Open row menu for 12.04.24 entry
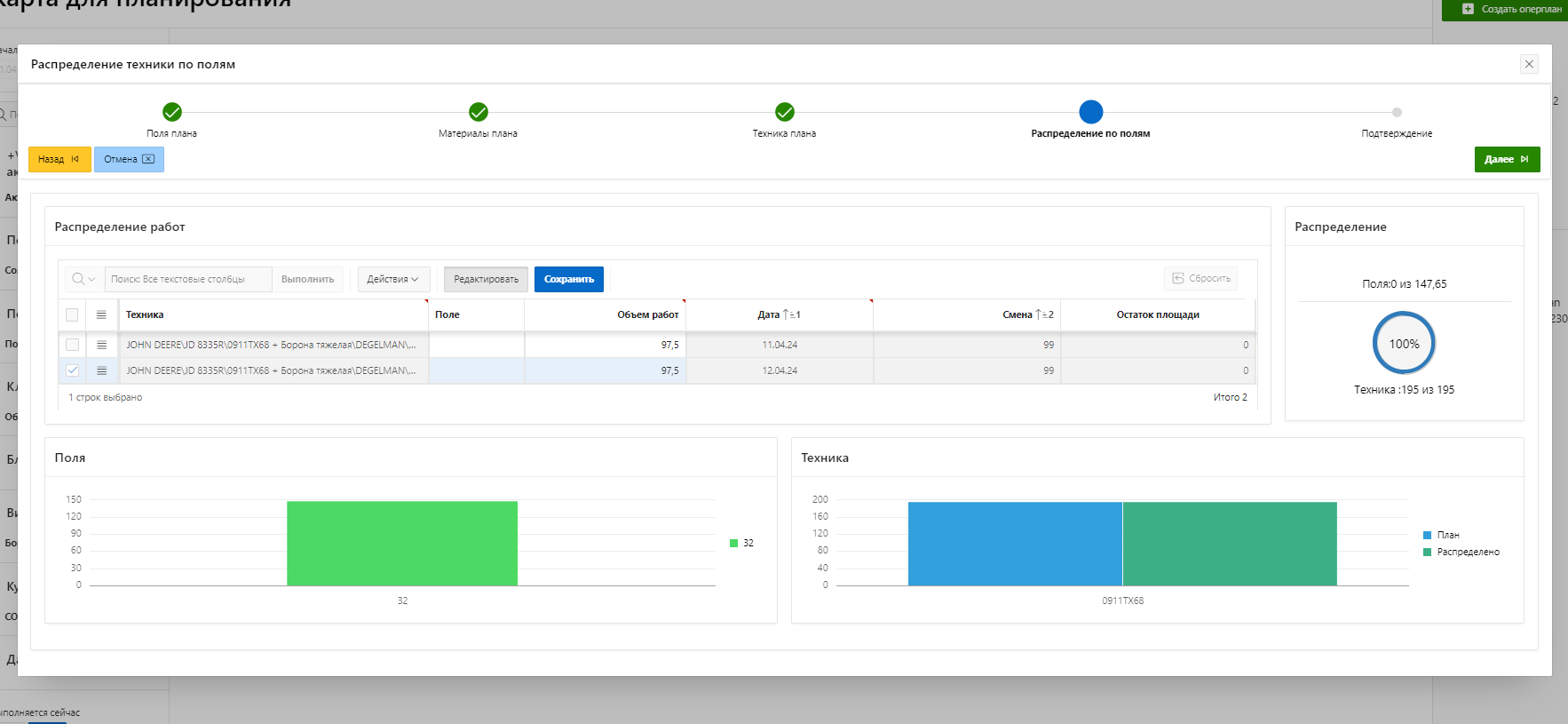 [101, 370]
